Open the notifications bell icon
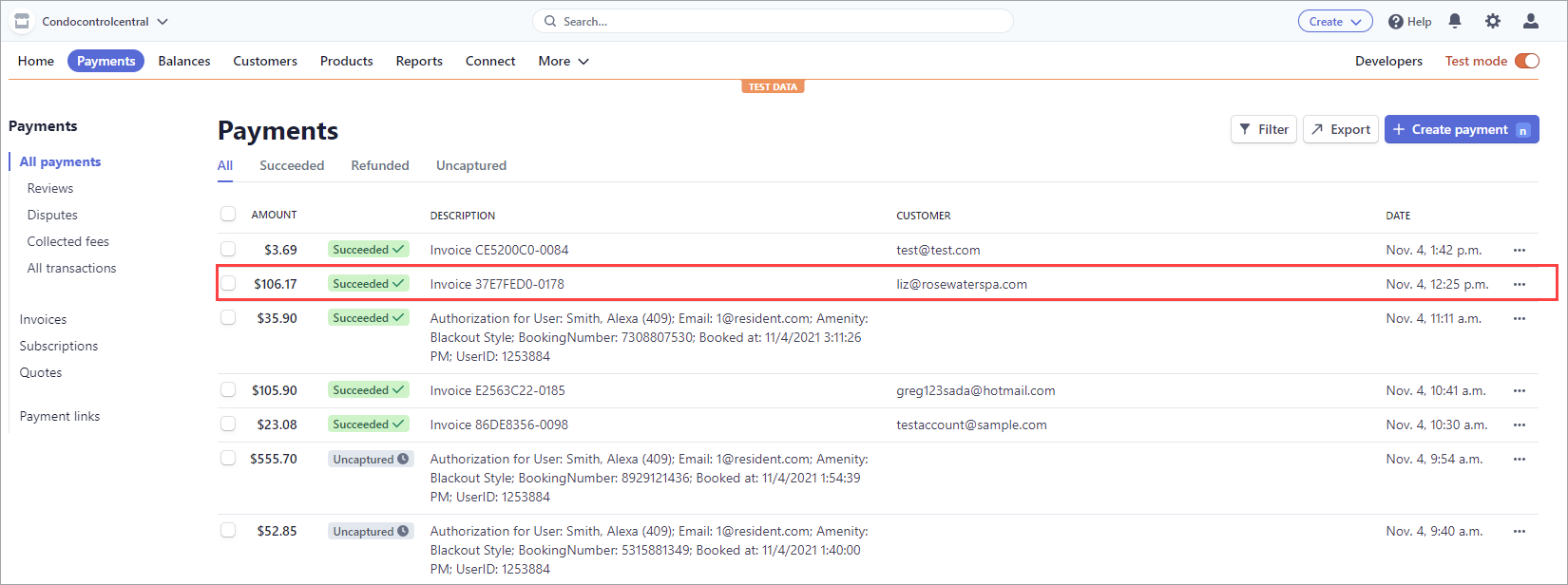Viewport: 1568px width, 585px height. pos(1454,21)
